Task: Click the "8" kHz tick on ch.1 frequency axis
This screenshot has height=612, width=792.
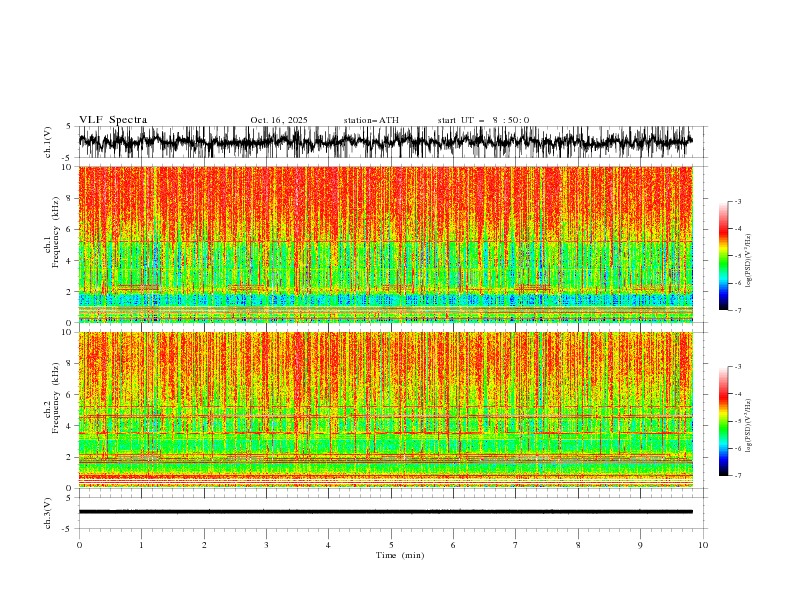Action: click(70, 198)
